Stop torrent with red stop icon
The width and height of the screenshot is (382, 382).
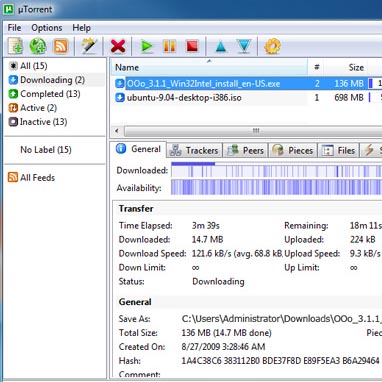(192, 46)
